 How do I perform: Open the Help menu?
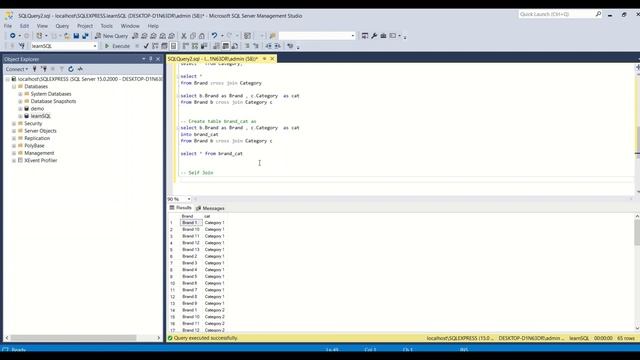coord(153,26)
